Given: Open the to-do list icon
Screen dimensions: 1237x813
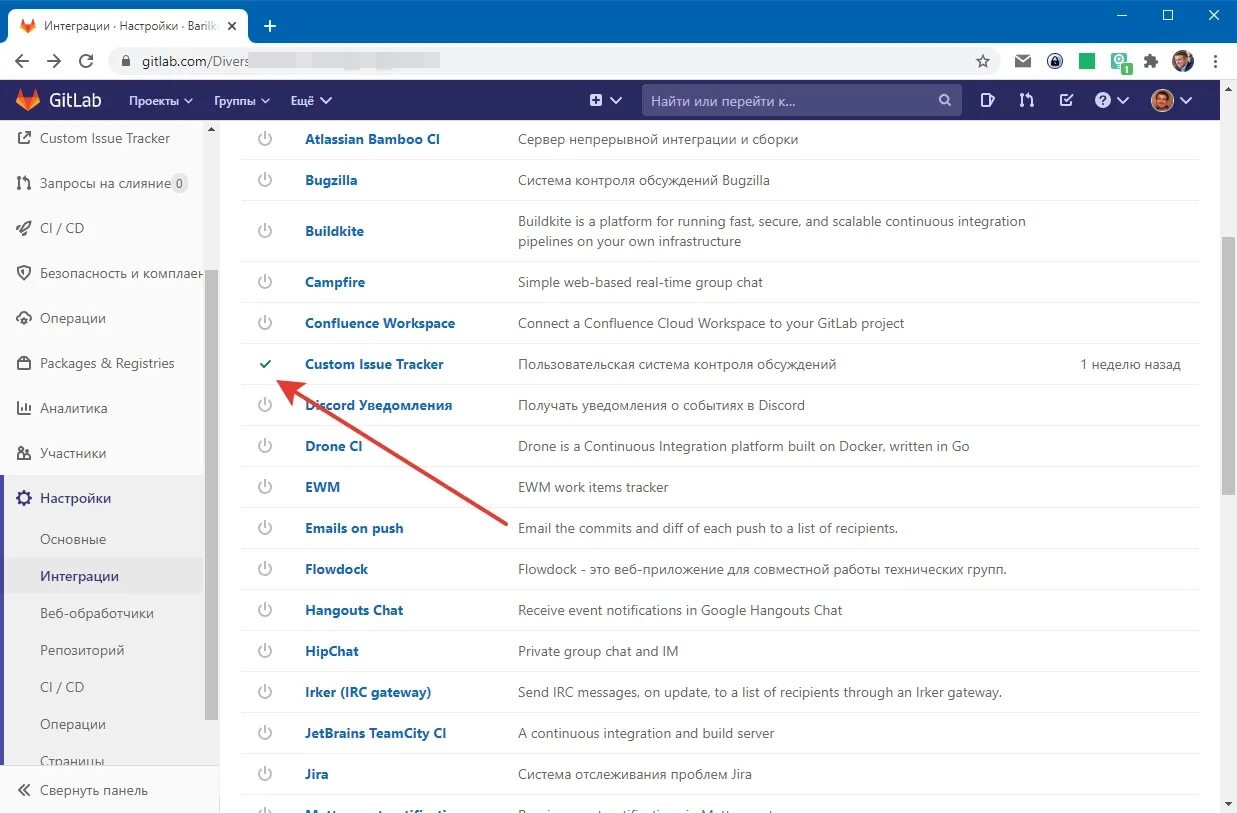Looking at the screenshot, I should pyautogui.click(x=1067, y=100).
